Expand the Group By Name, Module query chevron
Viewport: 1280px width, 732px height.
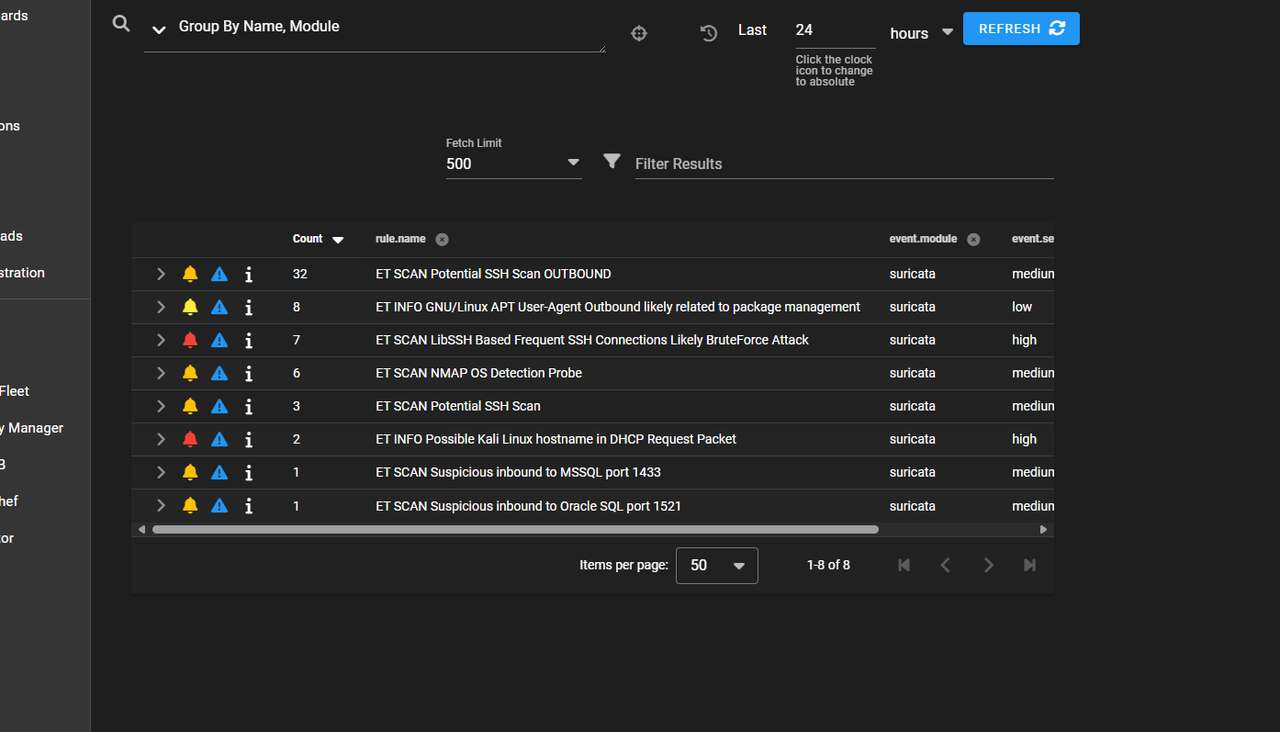coord(158,30)
